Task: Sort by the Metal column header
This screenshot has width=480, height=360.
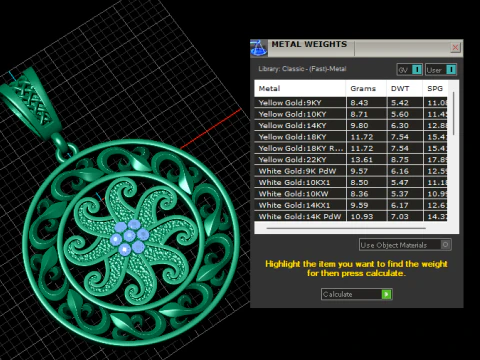Action: [300, 88]
